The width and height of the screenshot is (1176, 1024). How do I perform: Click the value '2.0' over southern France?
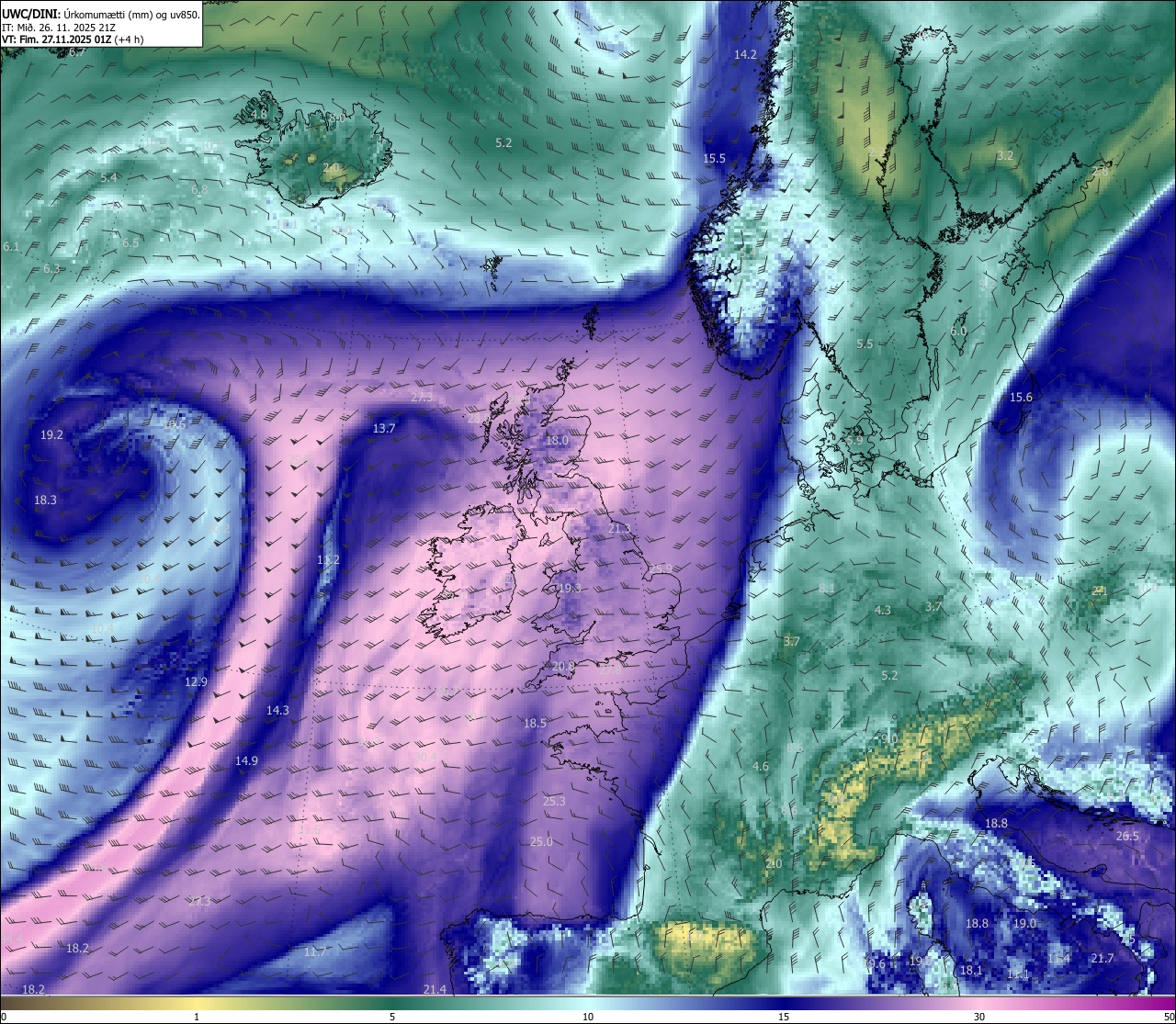pos(774,863)
